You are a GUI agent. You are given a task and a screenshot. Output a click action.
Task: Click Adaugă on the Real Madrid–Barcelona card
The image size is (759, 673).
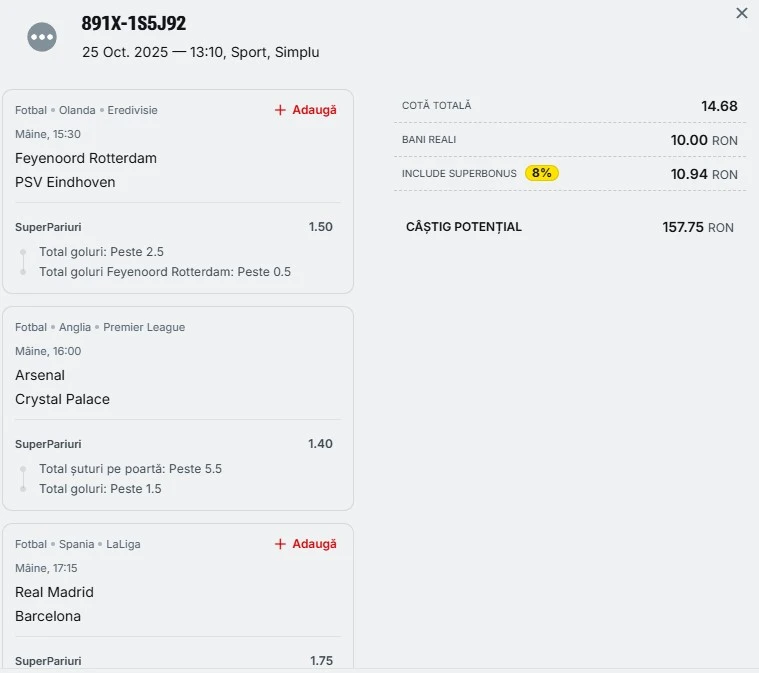pos(306,544)
